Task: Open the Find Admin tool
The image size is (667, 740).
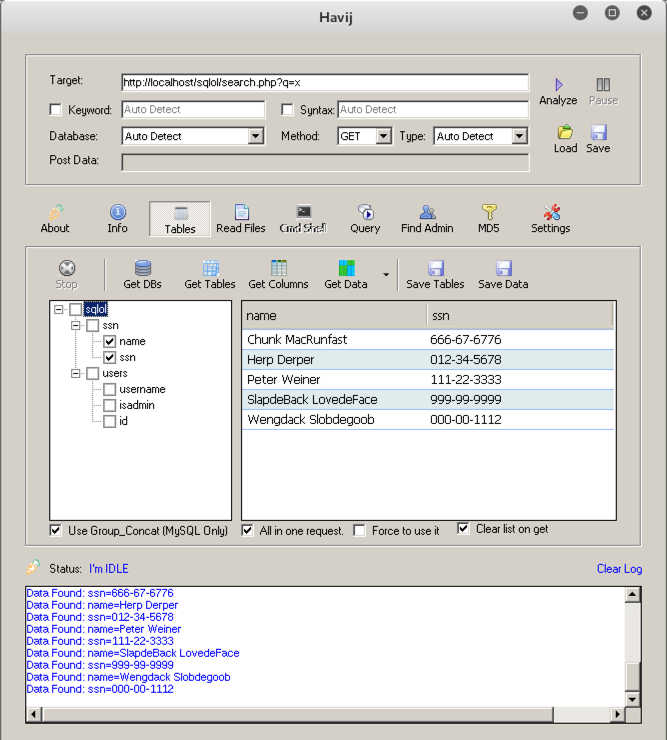Action: (x=427, y=212)
